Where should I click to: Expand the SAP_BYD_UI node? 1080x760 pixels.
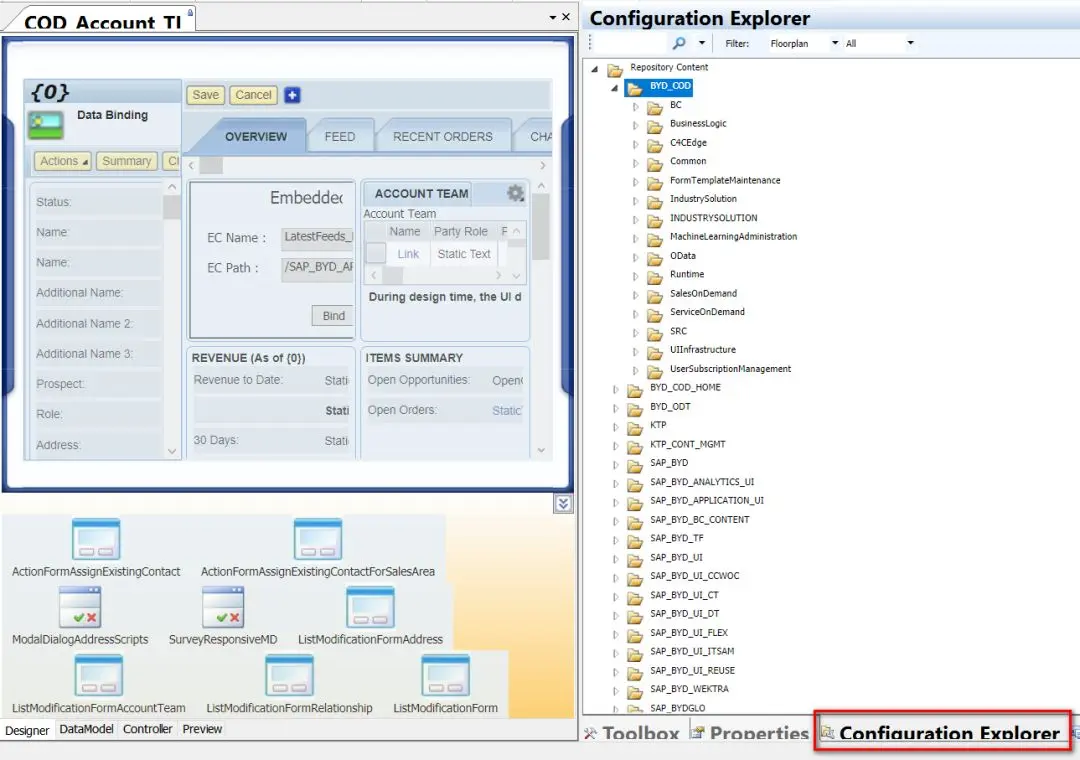(616, 558)
